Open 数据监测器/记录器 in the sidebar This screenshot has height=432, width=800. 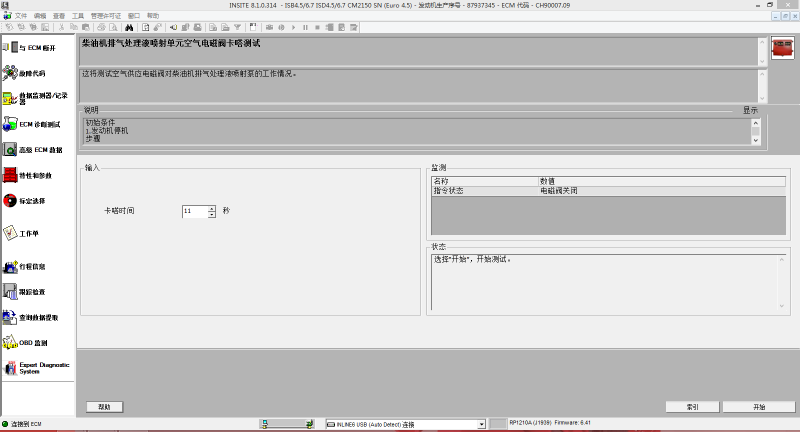click(x=37, y=98)
